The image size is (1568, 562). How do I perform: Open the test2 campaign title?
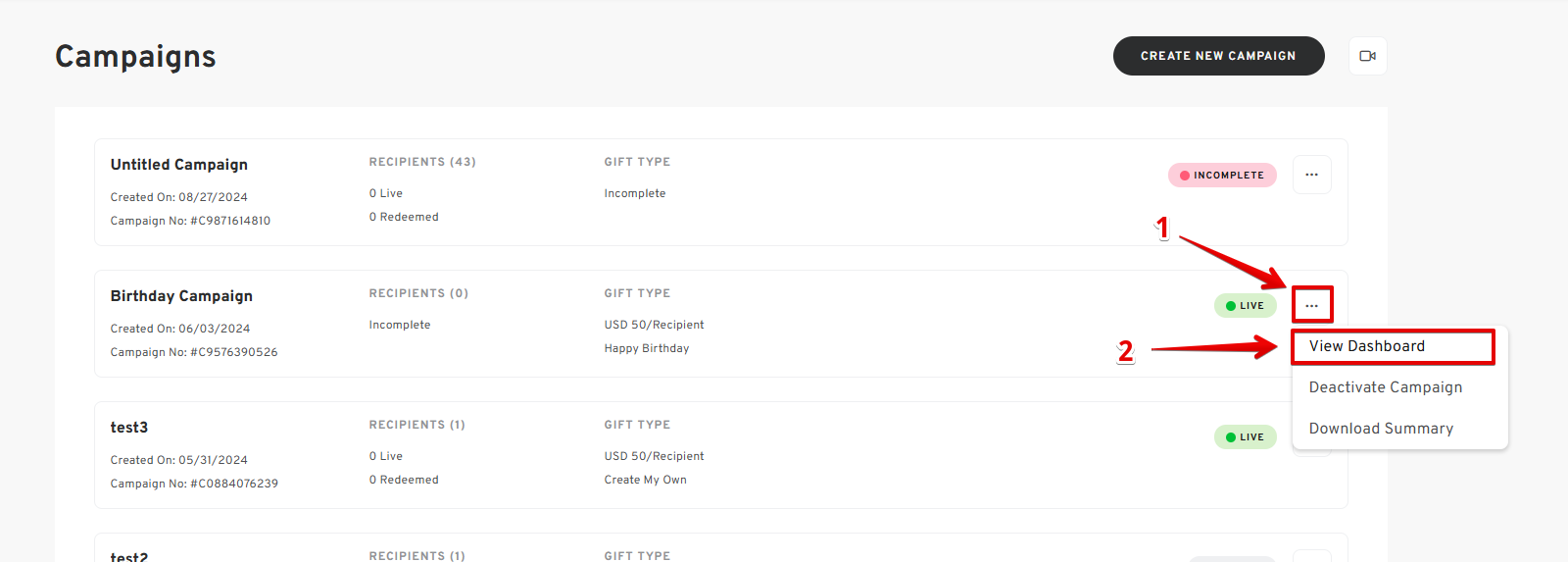(x=129, y=556)
